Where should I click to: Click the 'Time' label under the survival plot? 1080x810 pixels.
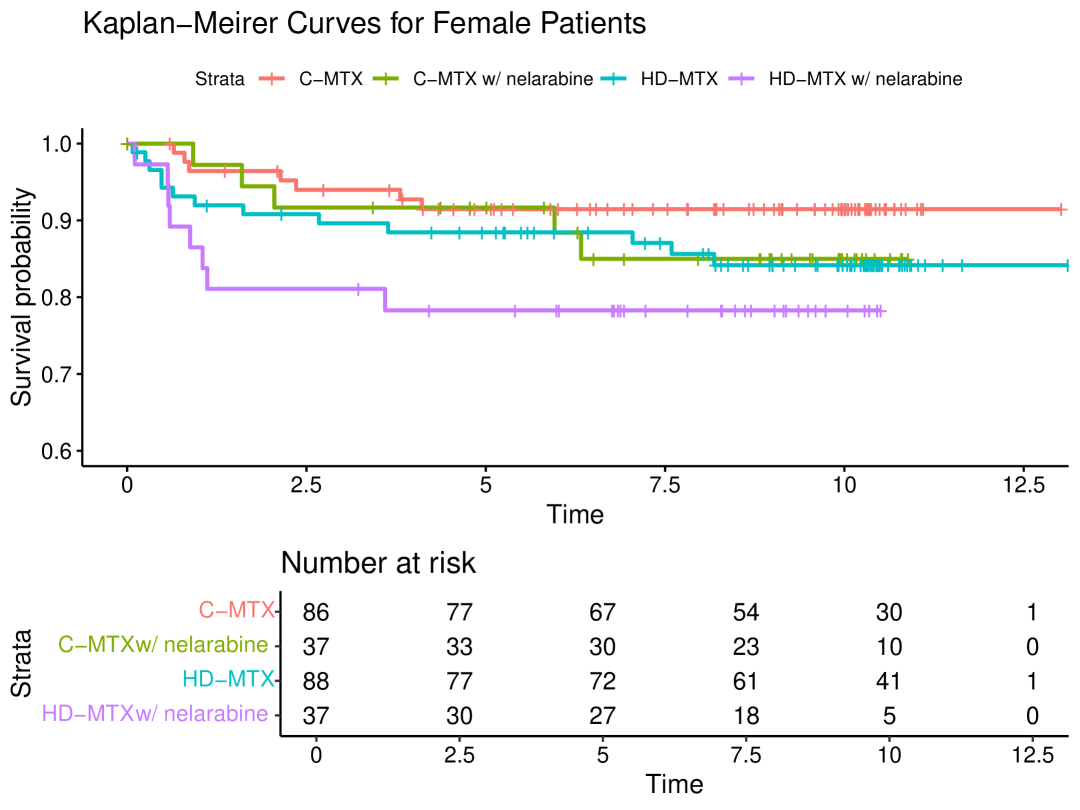(575, 515)
